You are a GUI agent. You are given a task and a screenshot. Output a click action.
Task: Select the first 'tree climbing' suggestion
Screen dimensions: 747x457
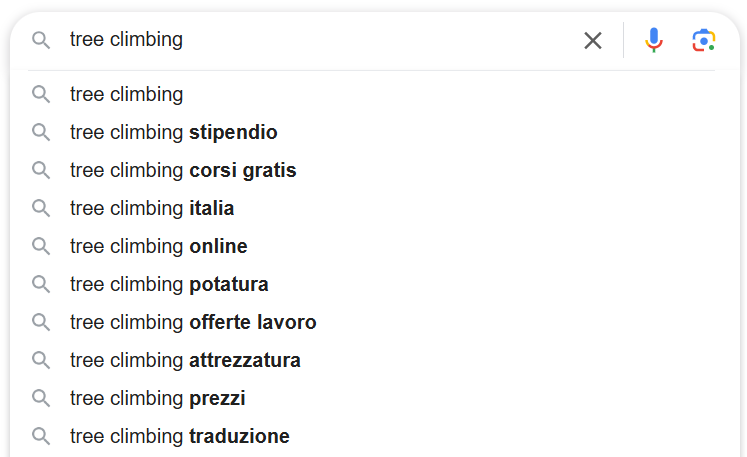127,94
